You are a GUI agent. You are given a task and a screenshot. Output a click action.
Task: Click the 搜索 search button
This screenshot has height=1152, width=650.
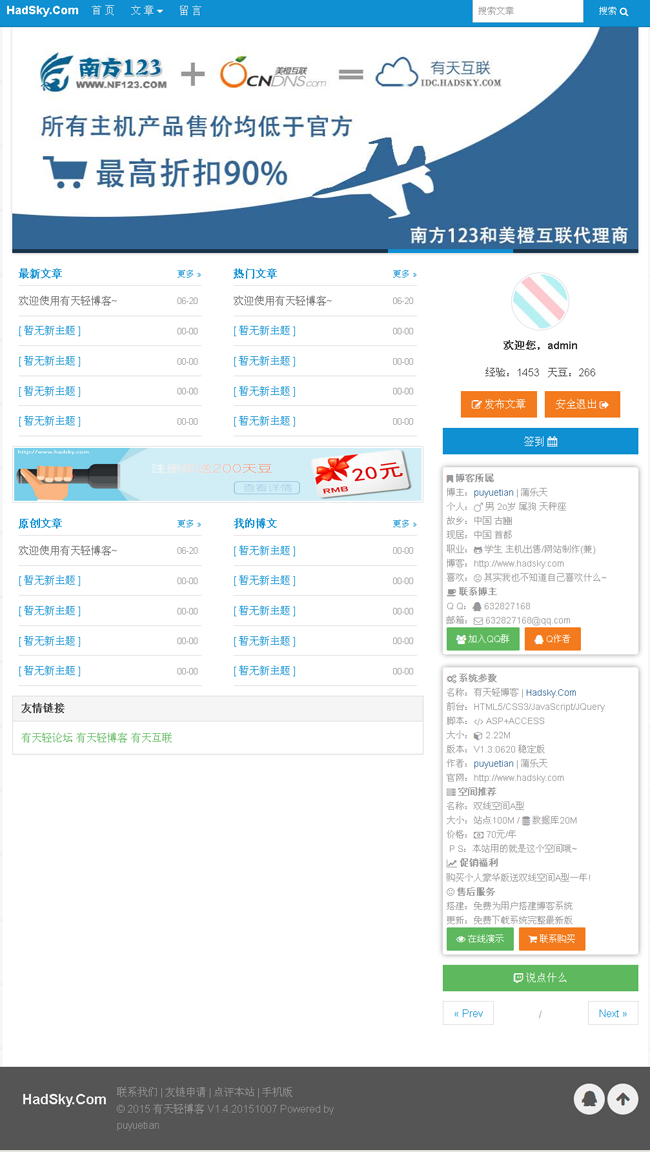613,11
